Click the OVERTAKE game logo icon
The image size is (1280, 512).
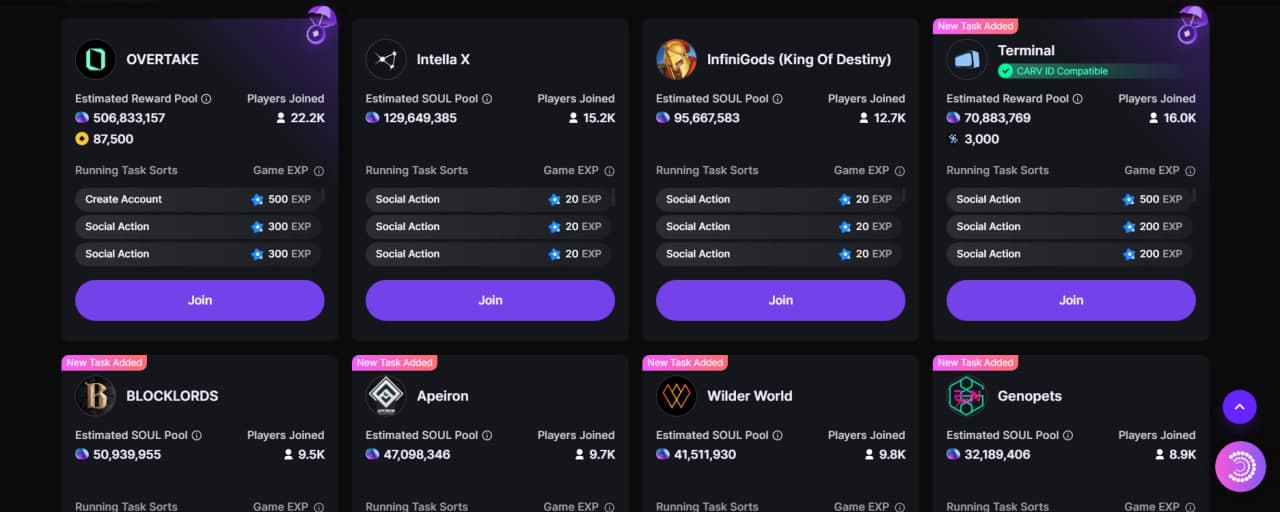click(95, 59)
